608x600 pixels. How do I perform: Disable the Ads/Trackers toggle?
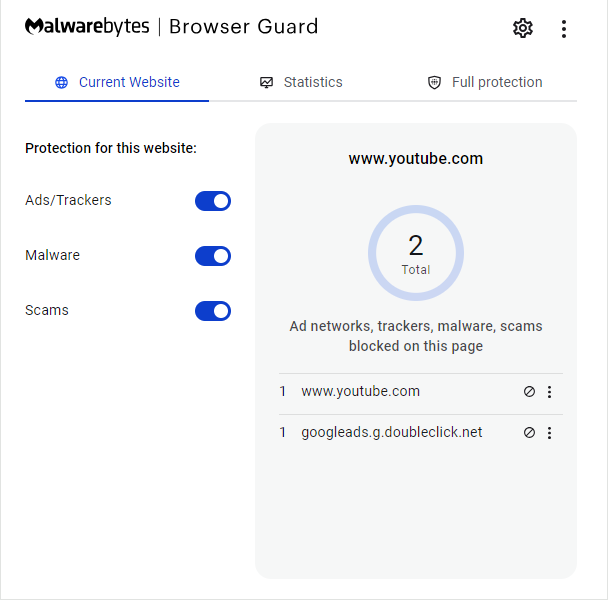click(x=213, y=201)
